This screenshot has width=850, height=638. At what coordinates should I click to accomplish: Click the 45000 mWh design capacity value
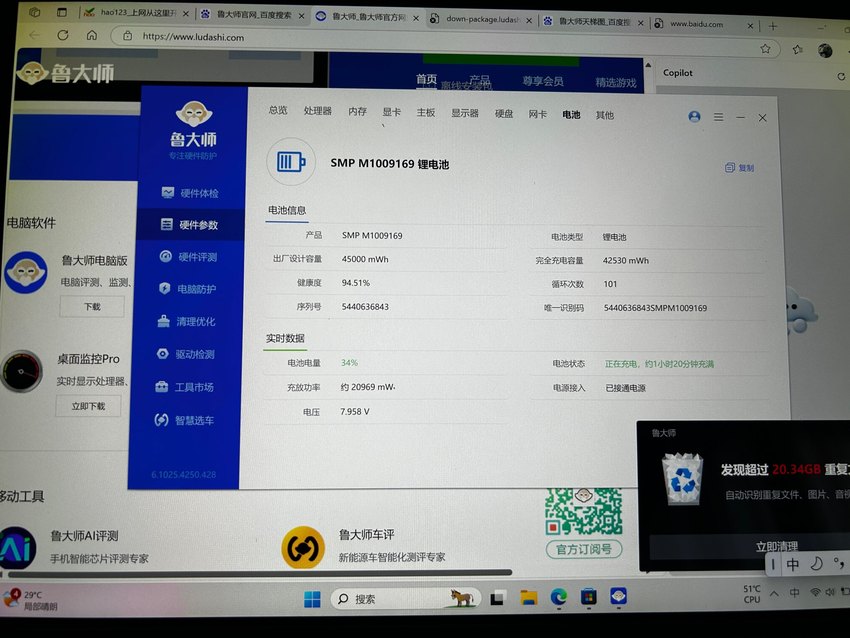(365, 259)
